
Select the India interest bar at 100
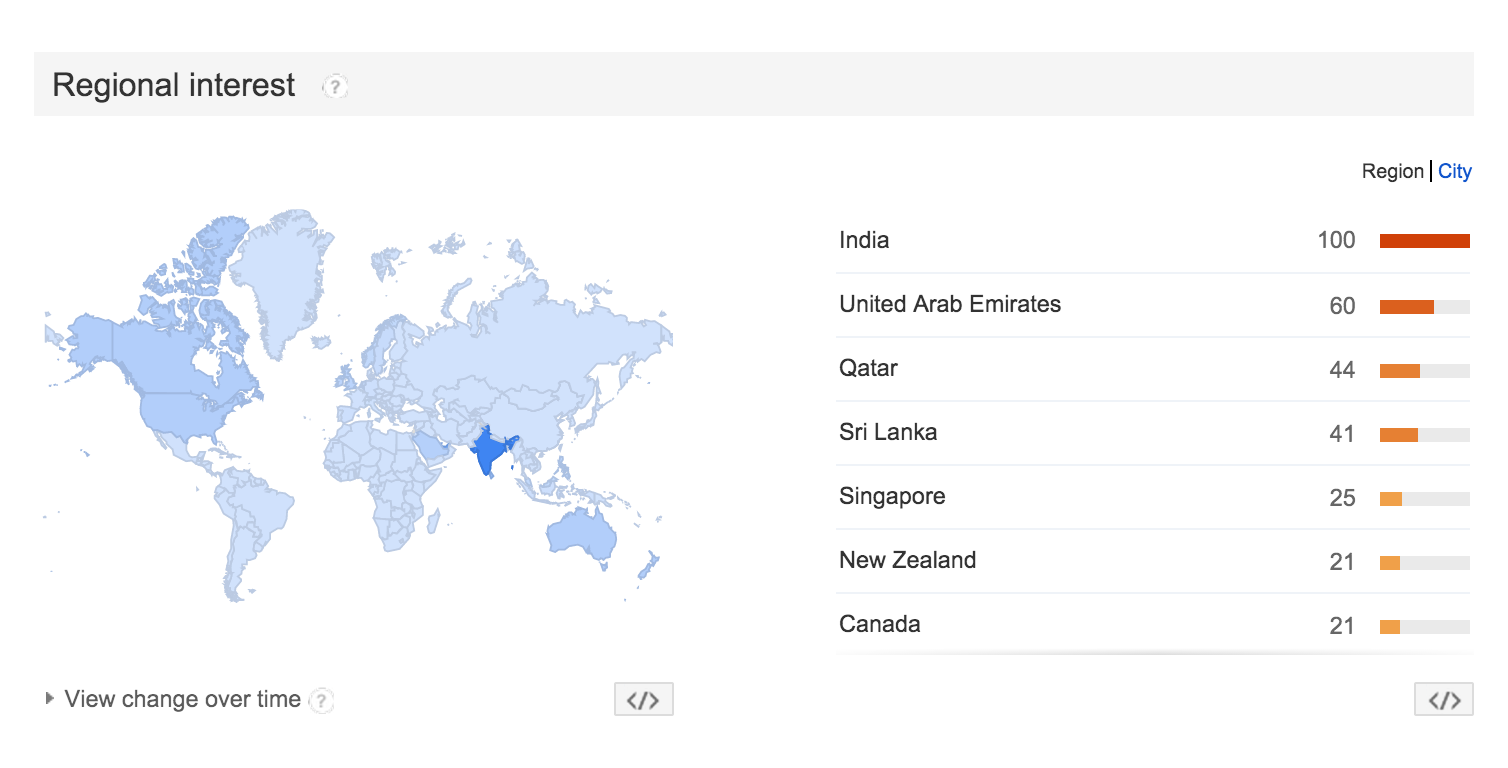click(1425, 241)
